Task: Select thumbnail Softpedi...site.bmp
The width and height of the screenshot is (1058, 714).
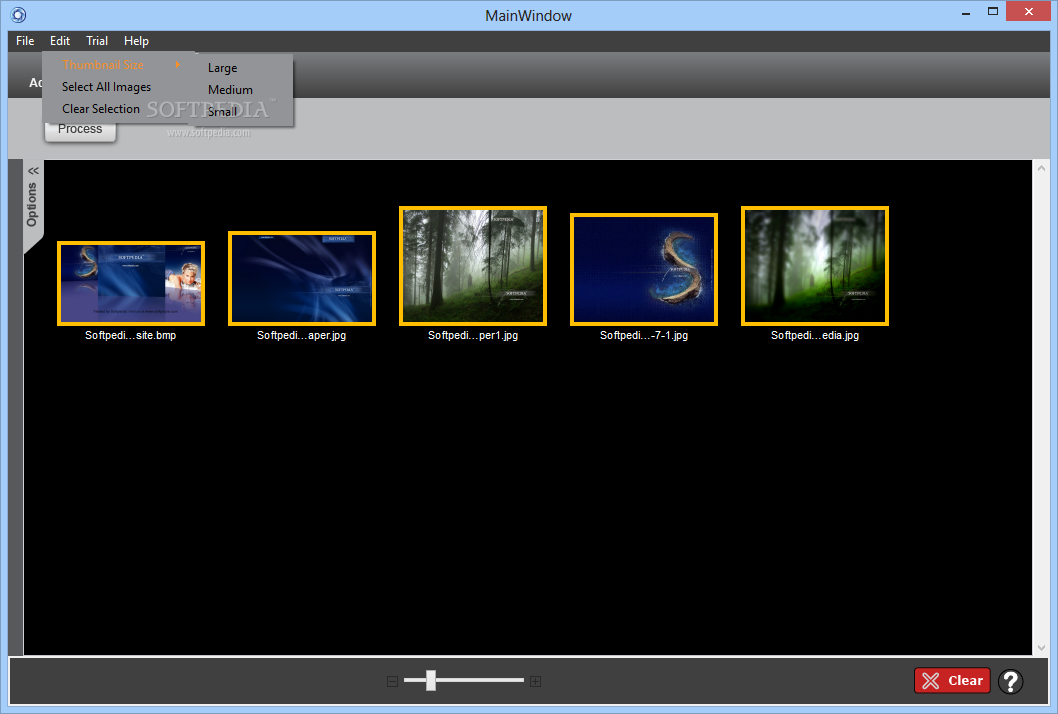Action: coord(131,283)
